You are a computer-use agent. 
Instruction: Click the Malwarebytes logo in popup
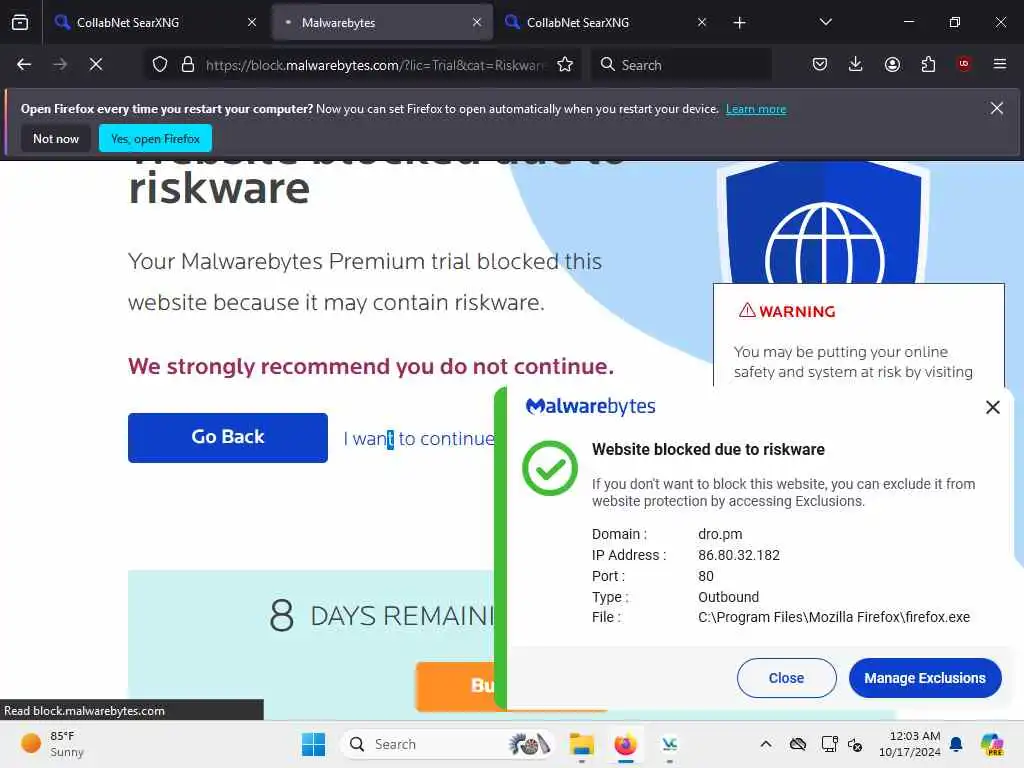tap(590, 406)
